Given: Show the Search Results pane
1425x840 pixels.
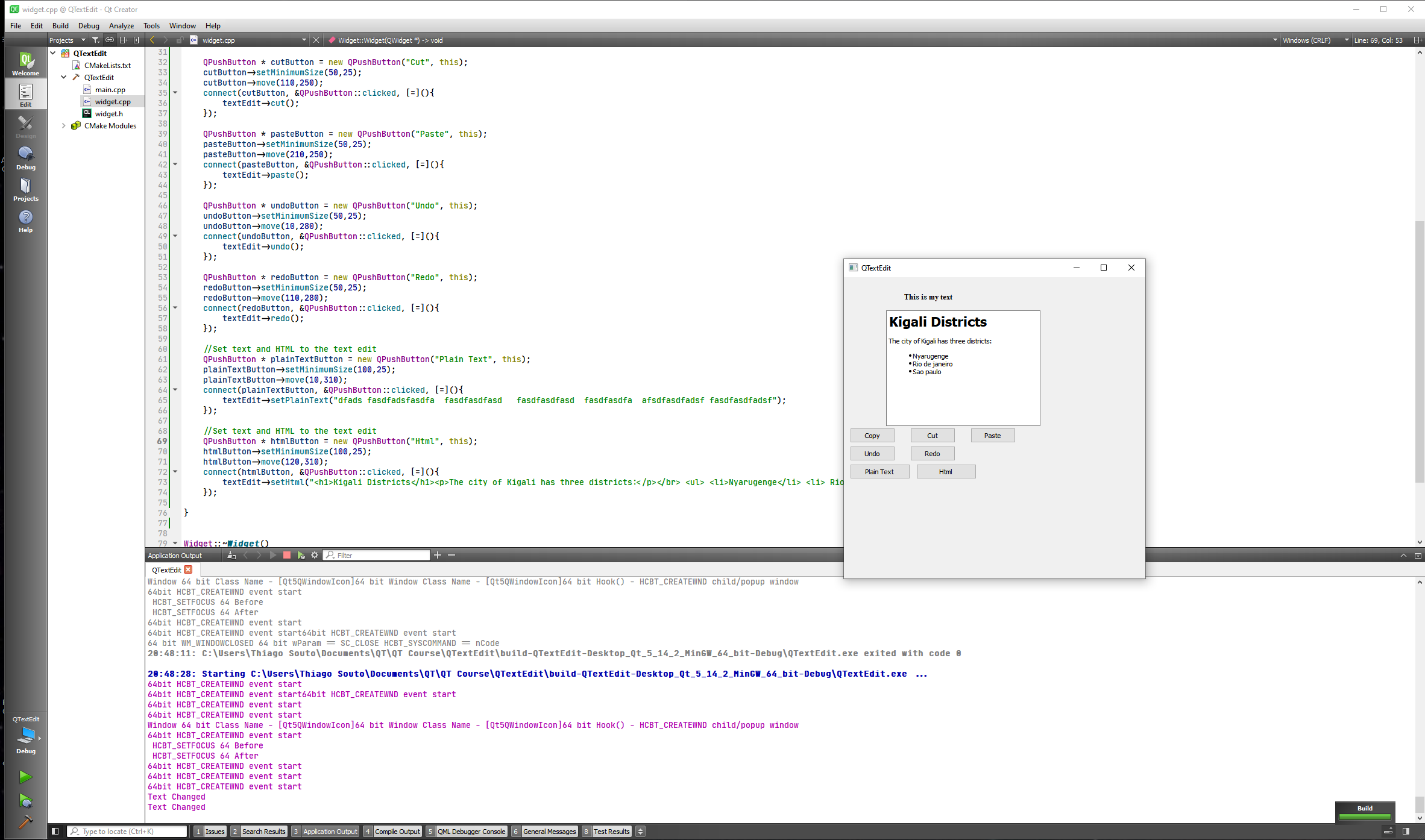Looking at the screenshot, I should 259,831.
